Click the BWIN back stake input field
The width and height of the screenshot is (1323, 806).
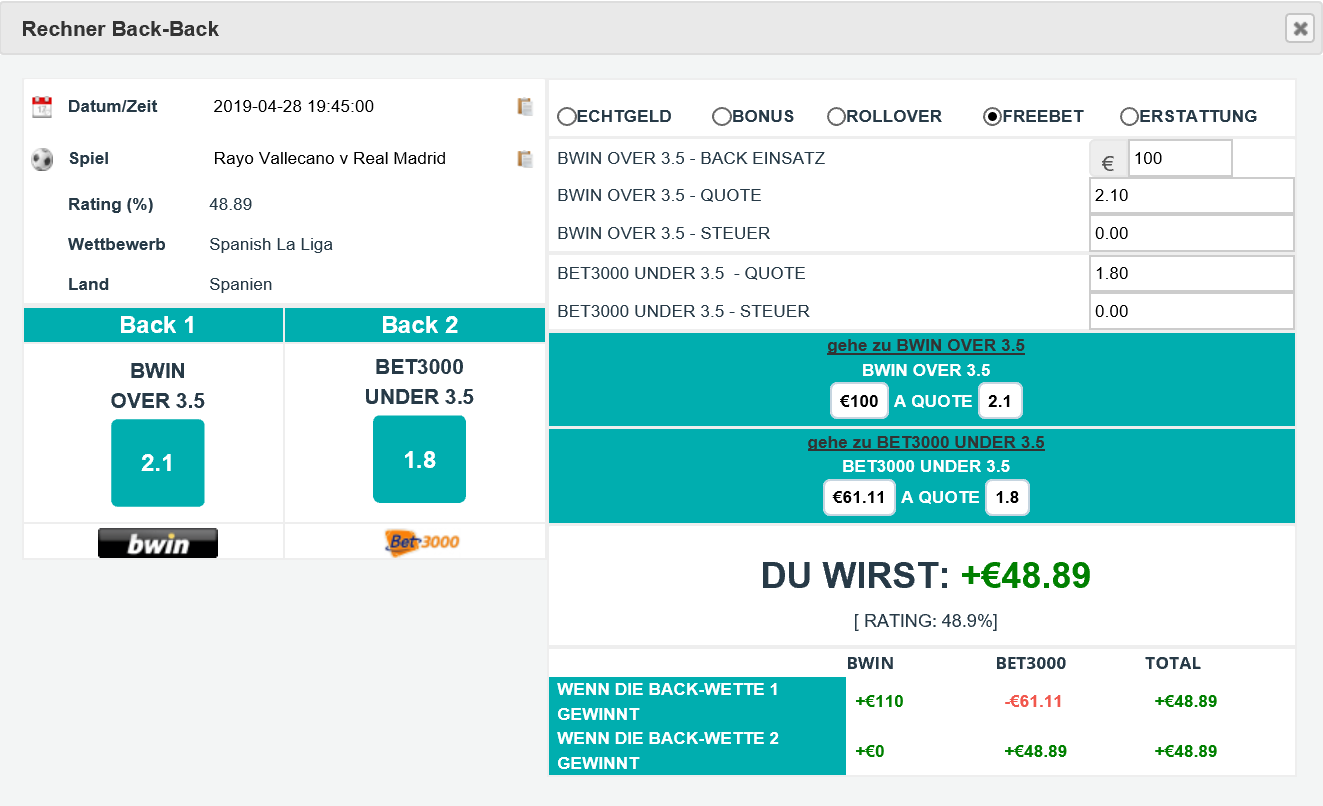click(x=1180, y=158)
